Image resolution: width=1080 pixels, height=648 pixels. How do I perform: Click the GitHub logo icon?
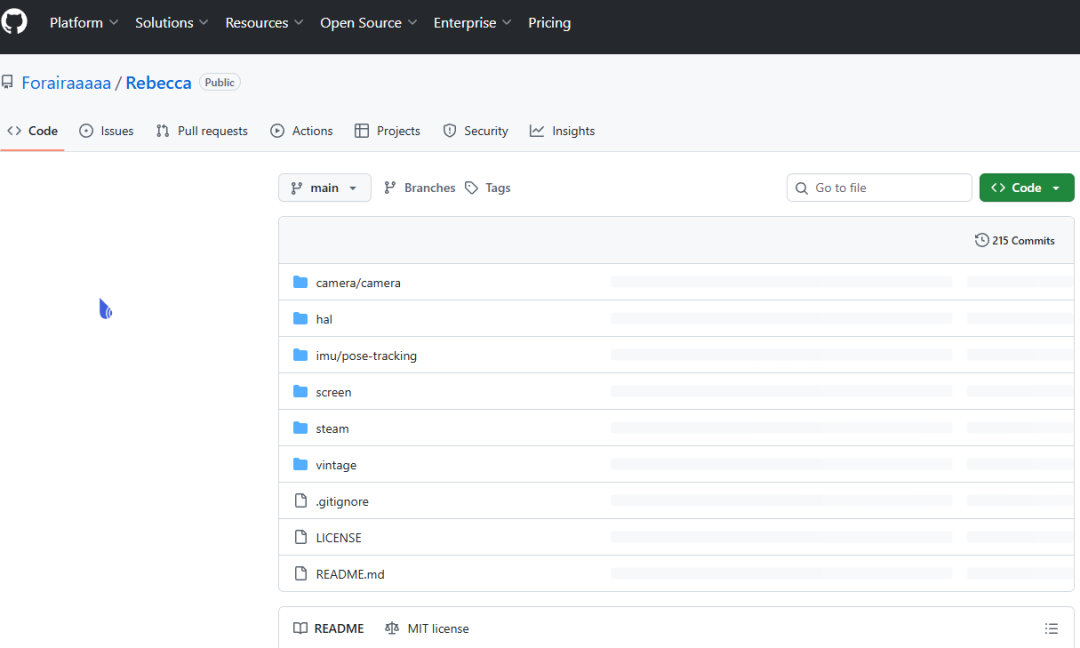pos(15,21)
